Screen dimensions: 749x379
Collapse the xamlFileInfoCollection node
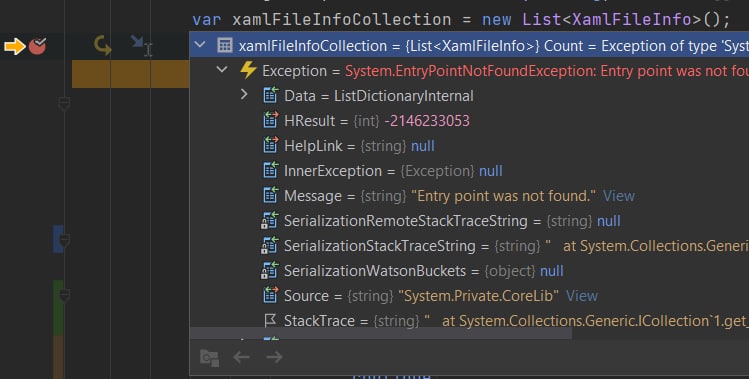tap(200, 45)
